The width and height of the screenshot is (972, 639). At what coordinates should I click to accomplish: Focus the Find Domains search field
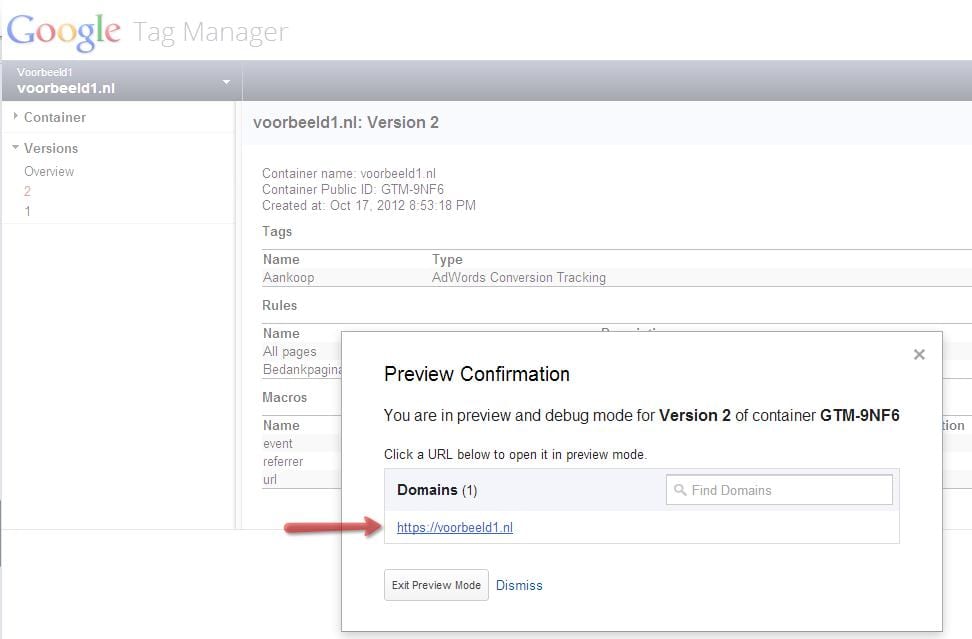[779, 490]
